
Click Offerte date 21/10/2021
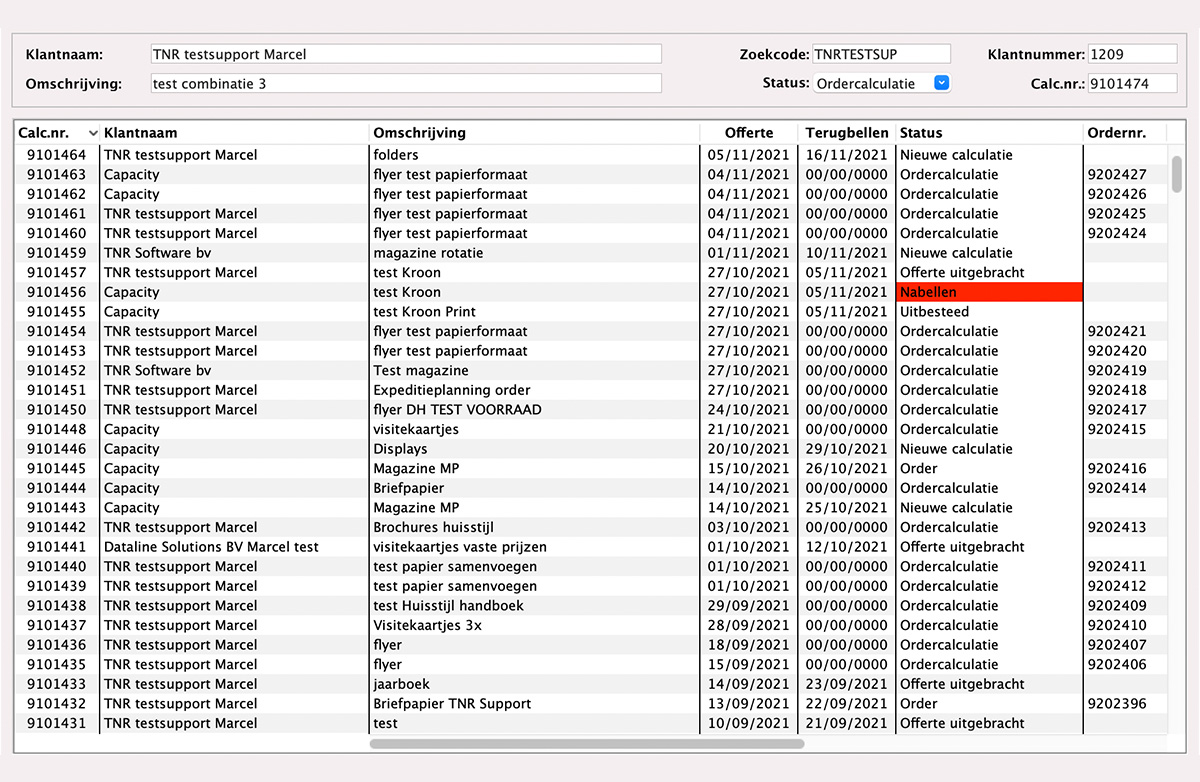pos(748,429)
